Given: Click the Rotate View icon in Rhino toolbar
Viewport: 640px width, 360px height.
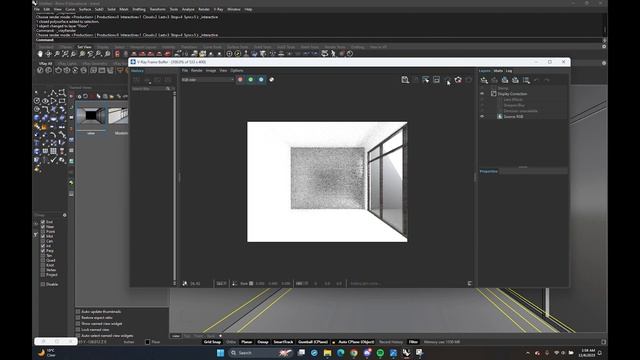Looking at the screenshot, I should (x=49, y=54).
